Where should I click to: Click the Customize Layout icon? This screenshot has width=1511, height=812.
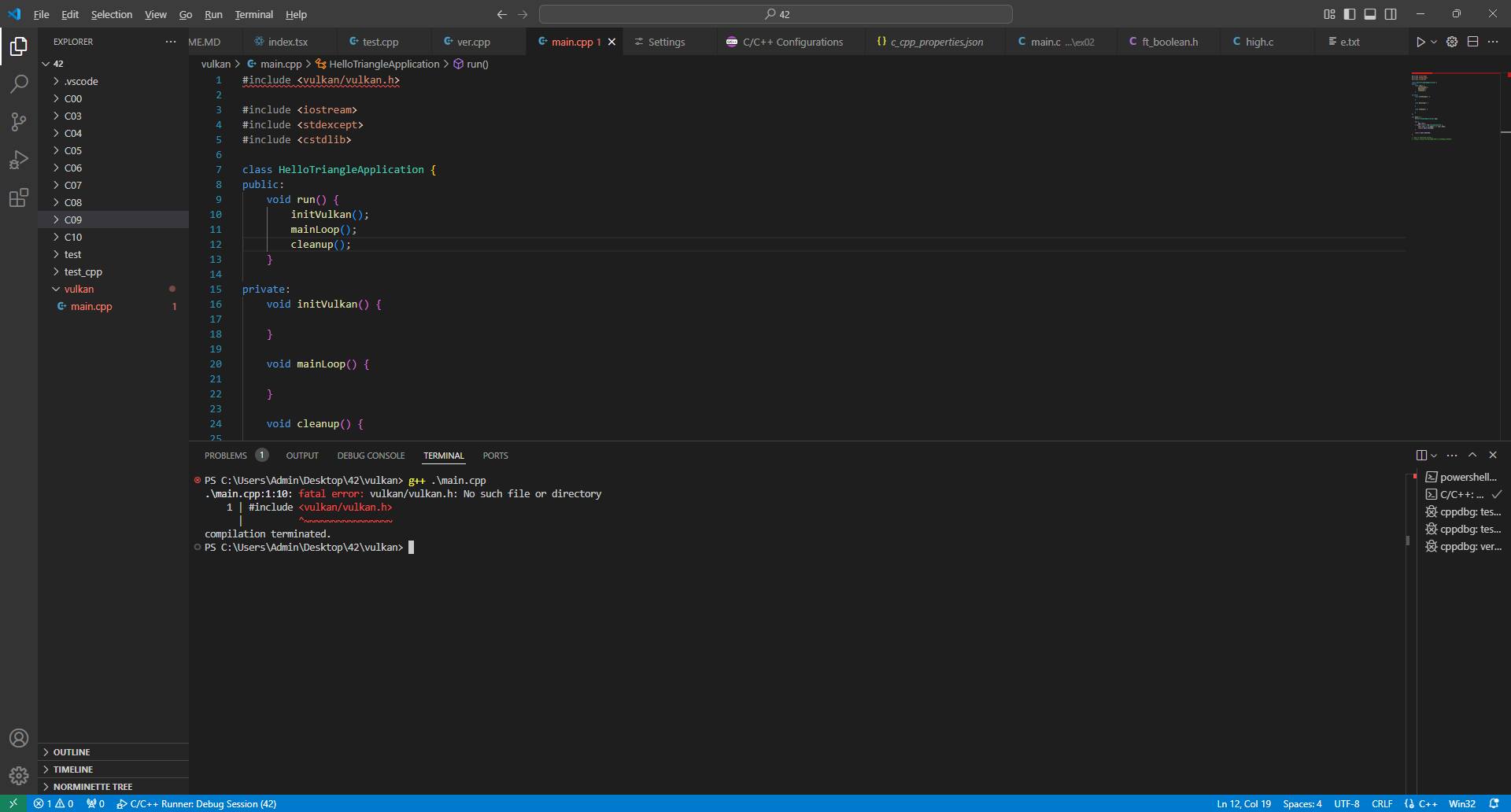point(1329,14)
